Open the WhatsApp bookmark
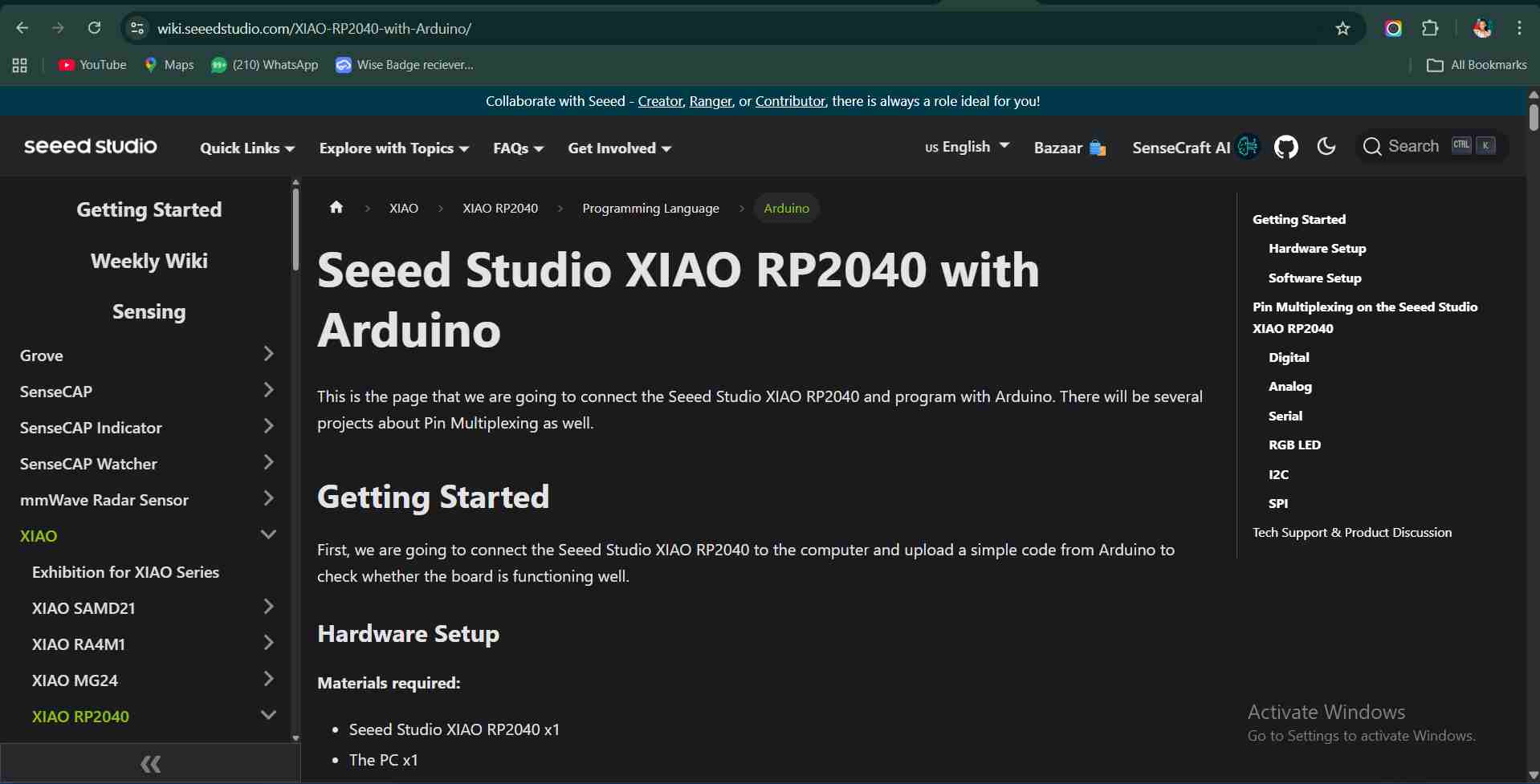 point(264,65)
